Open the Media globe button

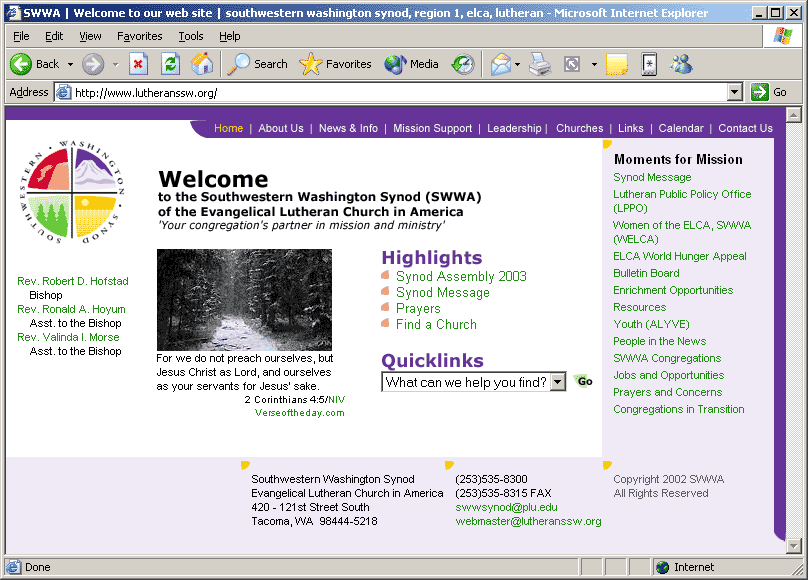[411, 64]
